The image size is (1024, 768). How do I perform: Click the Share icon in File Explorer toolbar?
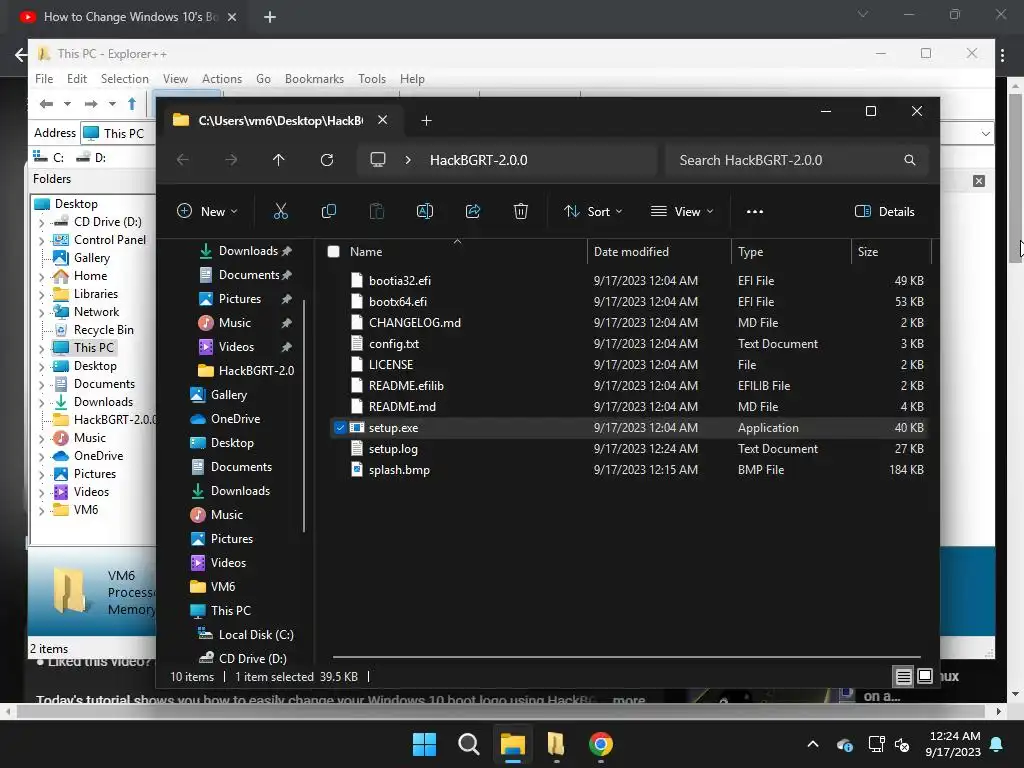[473, 211]
